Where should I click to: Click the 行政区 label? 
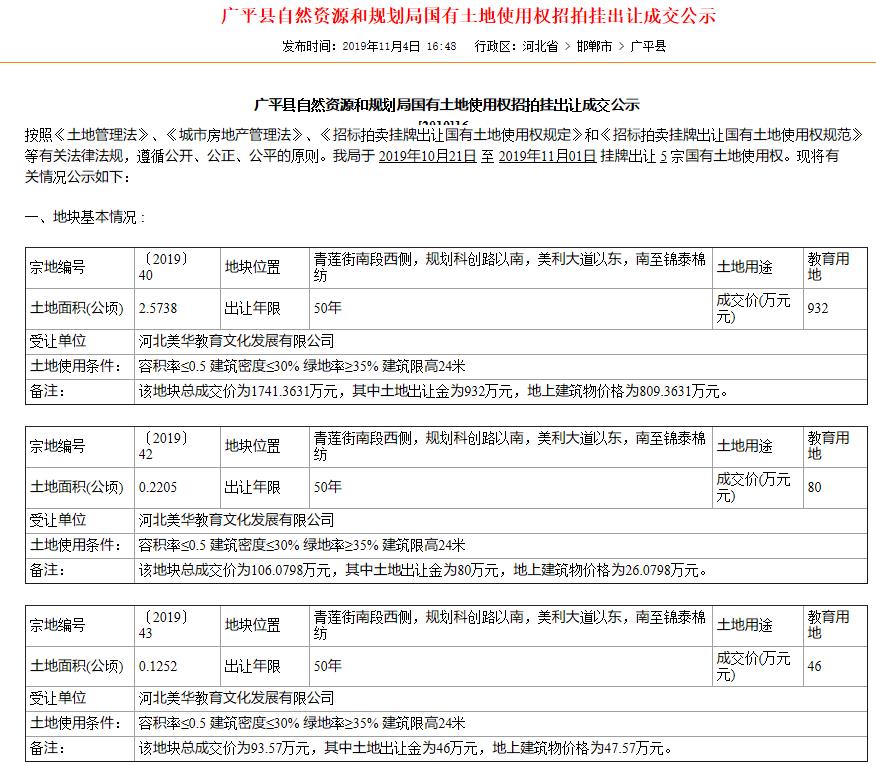tap(494, 46)
